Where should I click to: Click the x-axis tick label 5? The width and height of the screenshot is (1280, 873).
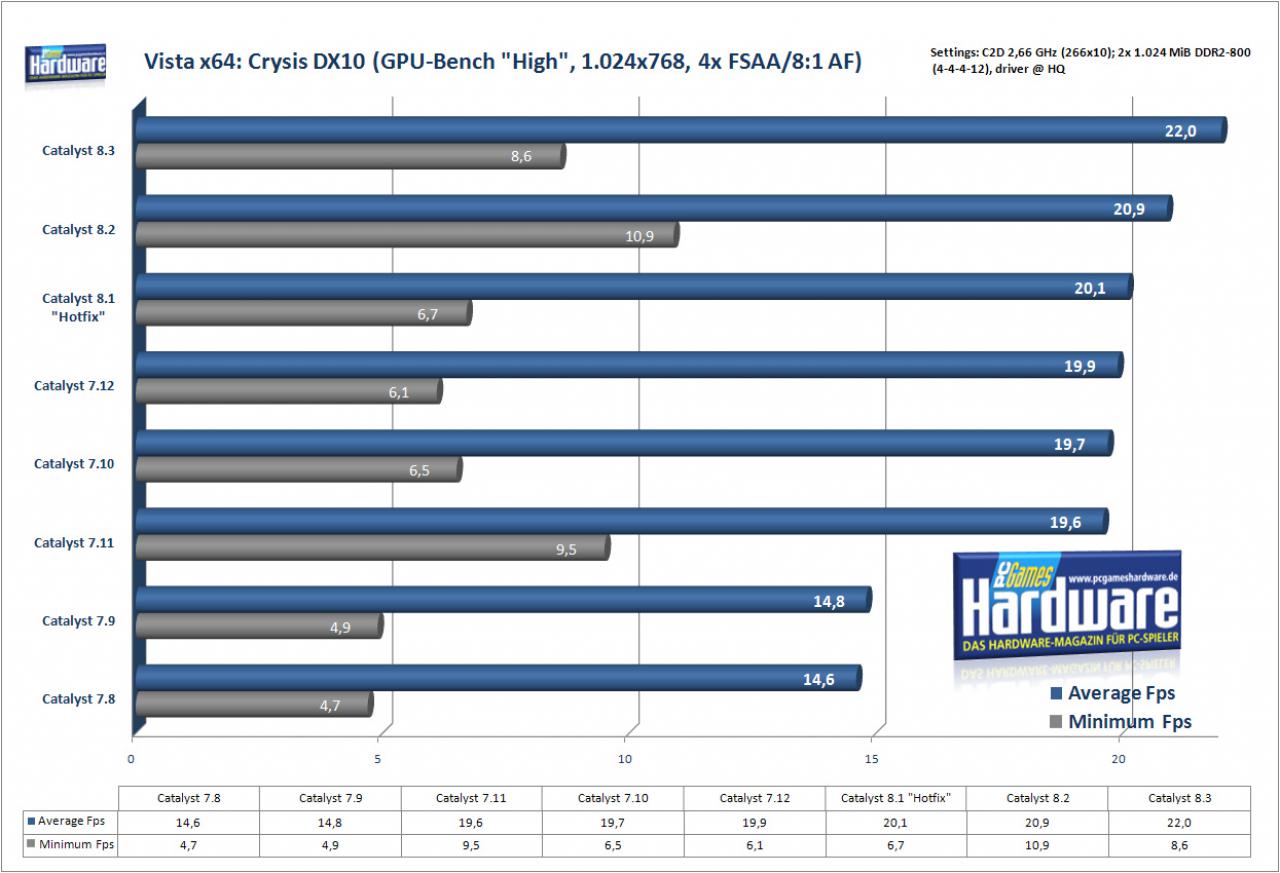(379, 760)
